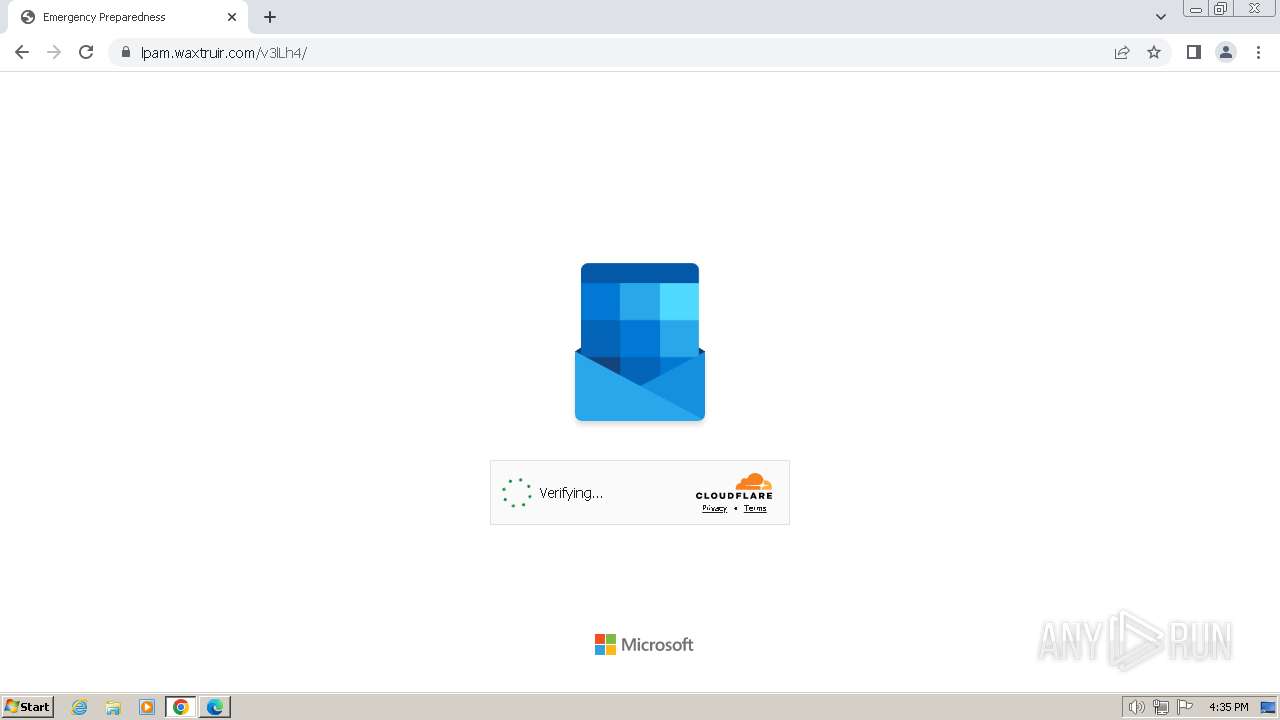Open Cloudflare Privacy link
1280x720 pixels.
click(x=714, y=508)
